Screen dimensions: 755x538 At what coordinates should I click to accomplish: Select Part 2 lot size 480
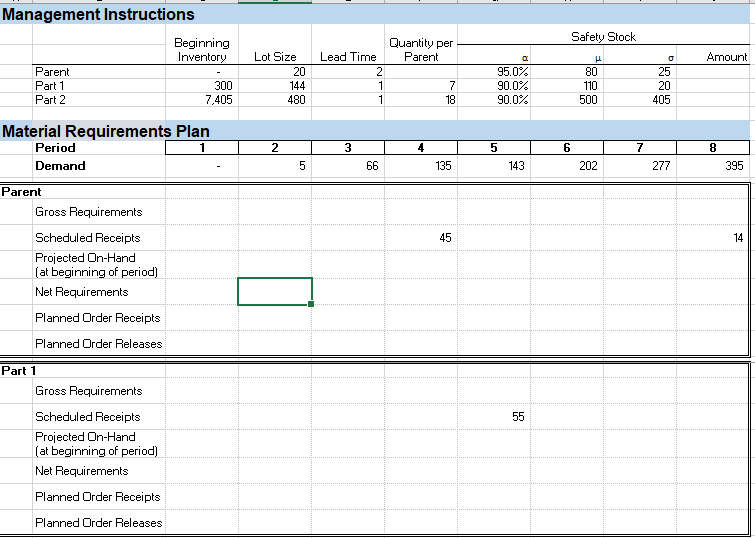click(296, 100)
